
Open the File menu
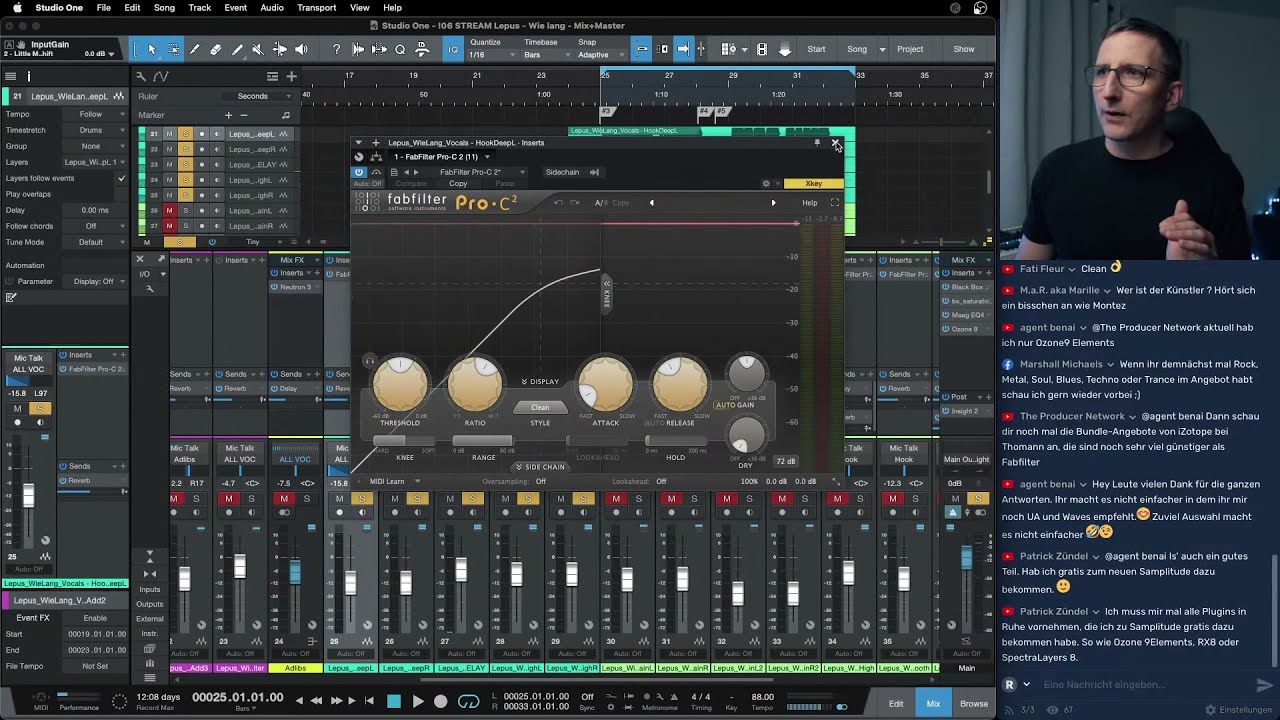point(104,8)
